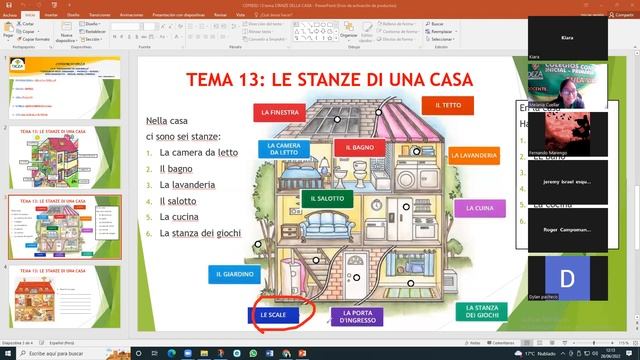Viewport: 640px width, 360px height.
Task: Adjust the zoom slider in status bar
Action: coord(594,343)
